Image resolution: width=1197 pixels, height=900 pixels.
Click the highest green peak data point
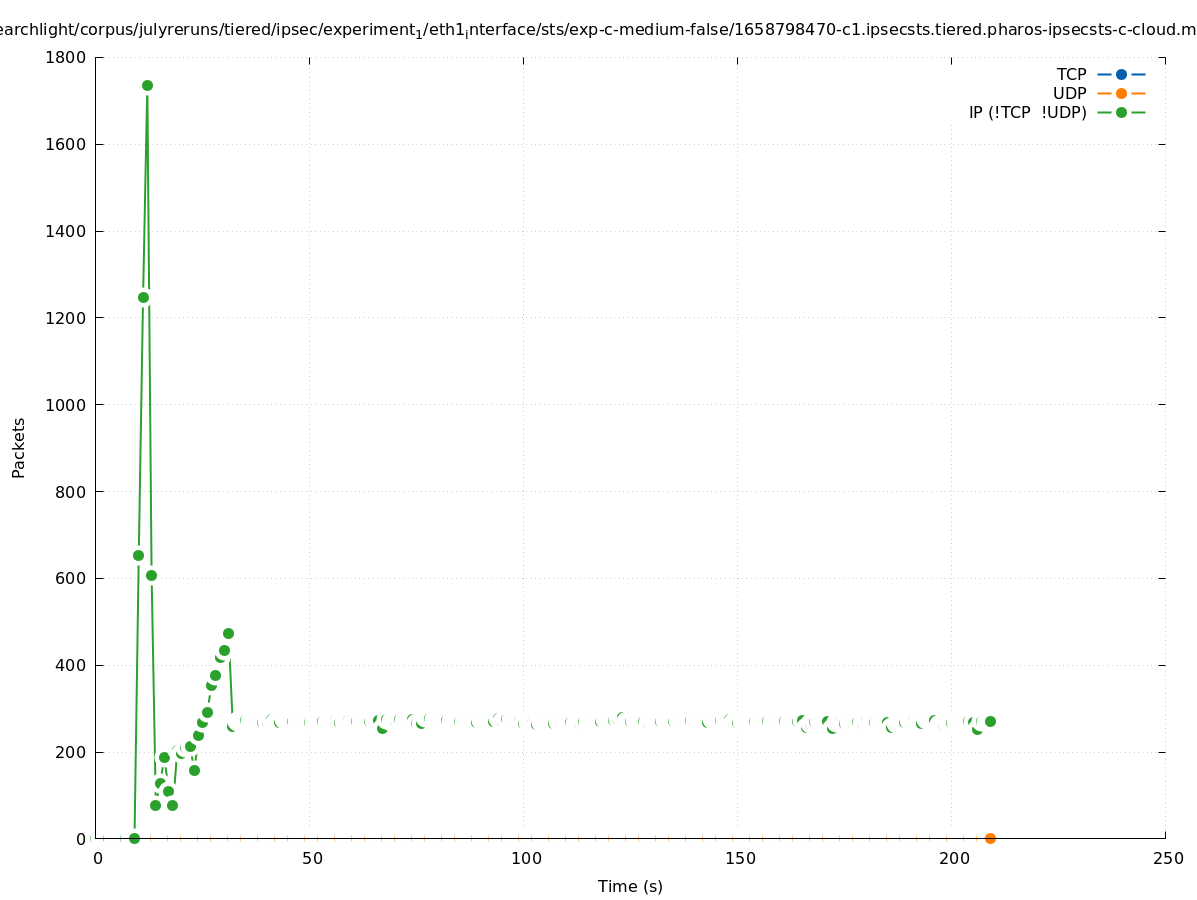point(147,86)
